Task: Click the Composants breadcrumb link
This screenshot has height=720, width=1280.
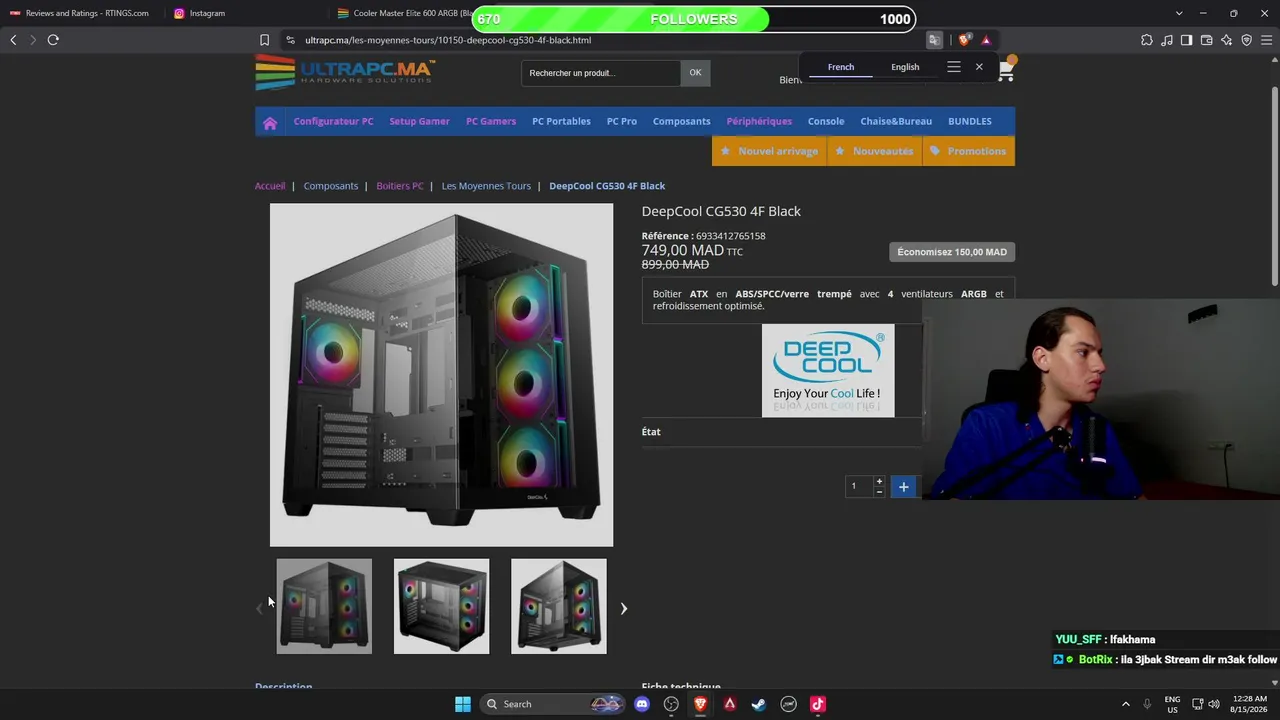Action: tap(331, 186)
